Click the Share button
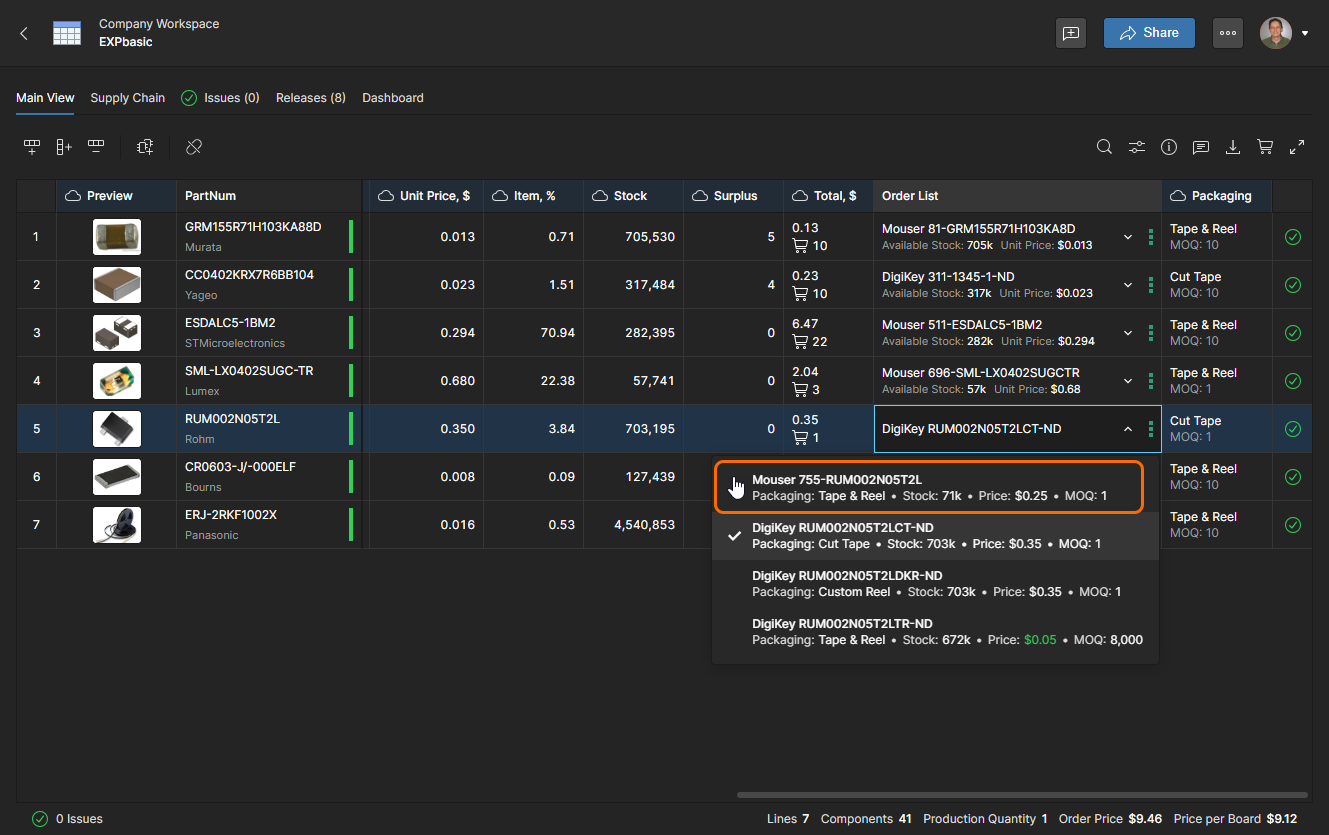 [1149, 33]
